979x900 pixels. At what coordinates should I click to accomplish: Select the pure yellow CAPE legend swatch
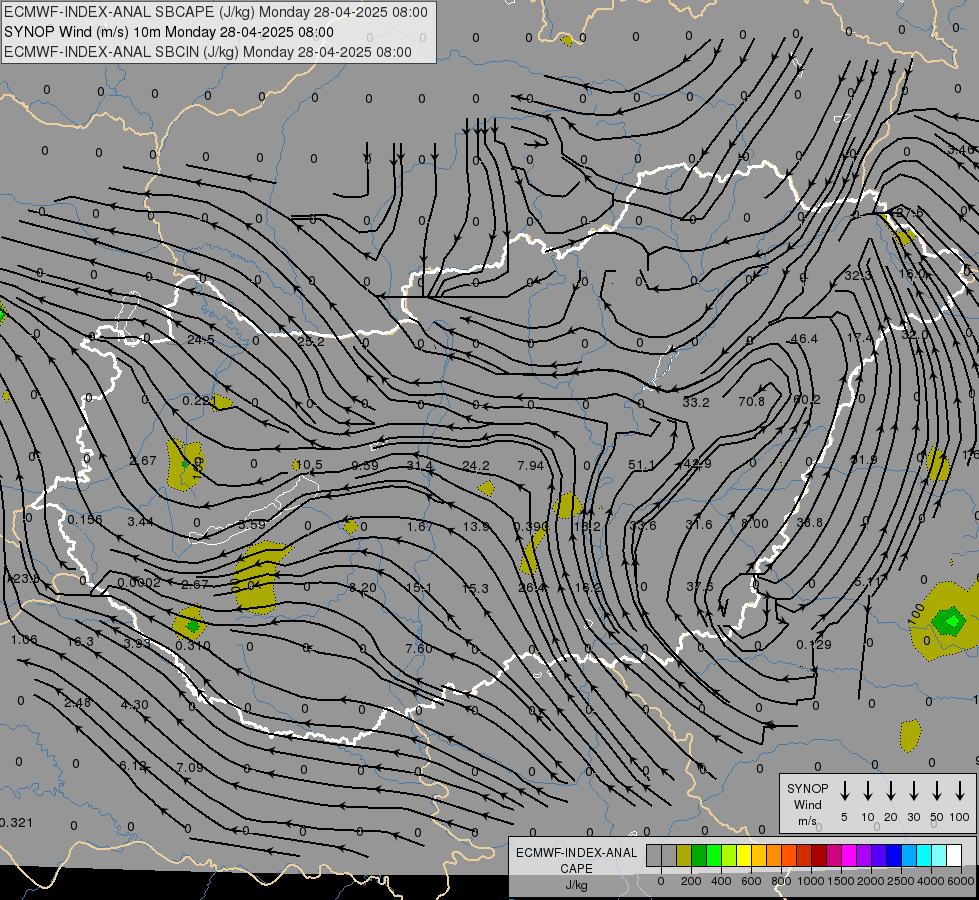coord(744,856)
